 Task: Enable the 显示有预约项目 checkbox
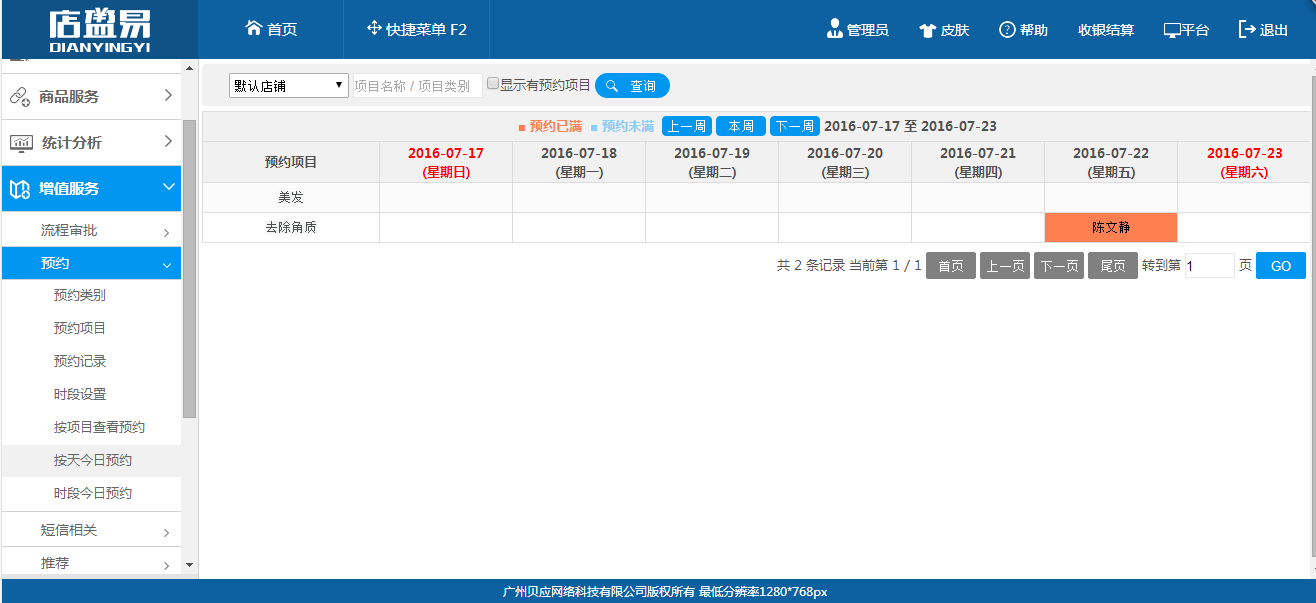493,84
